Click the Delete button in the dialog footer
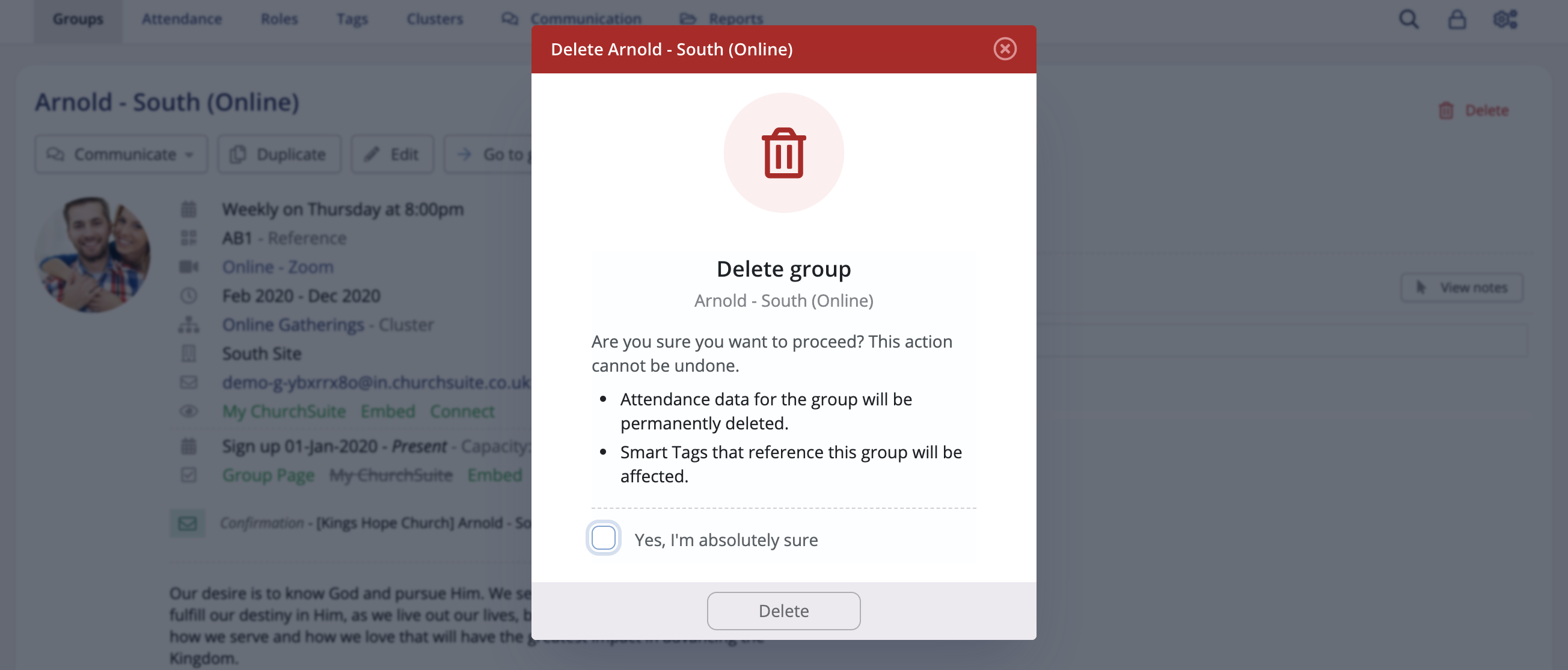 [x=783, y=611]
